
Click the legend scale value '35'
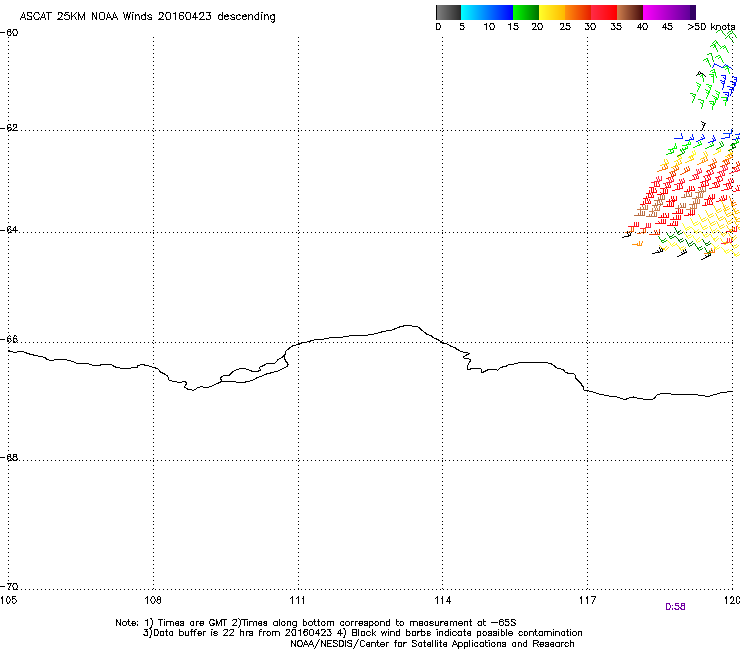coord(616,27)
